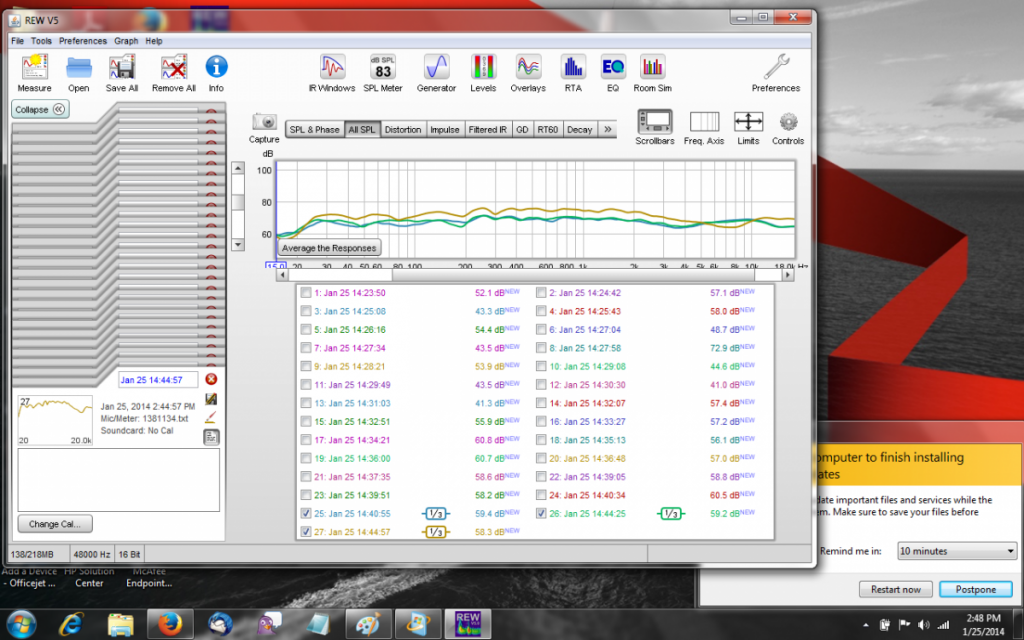Click frequency scrollbar left arrow
The width and height of the screenshot is (1024, 640).
pyautogui.click(x=283, y=275)
